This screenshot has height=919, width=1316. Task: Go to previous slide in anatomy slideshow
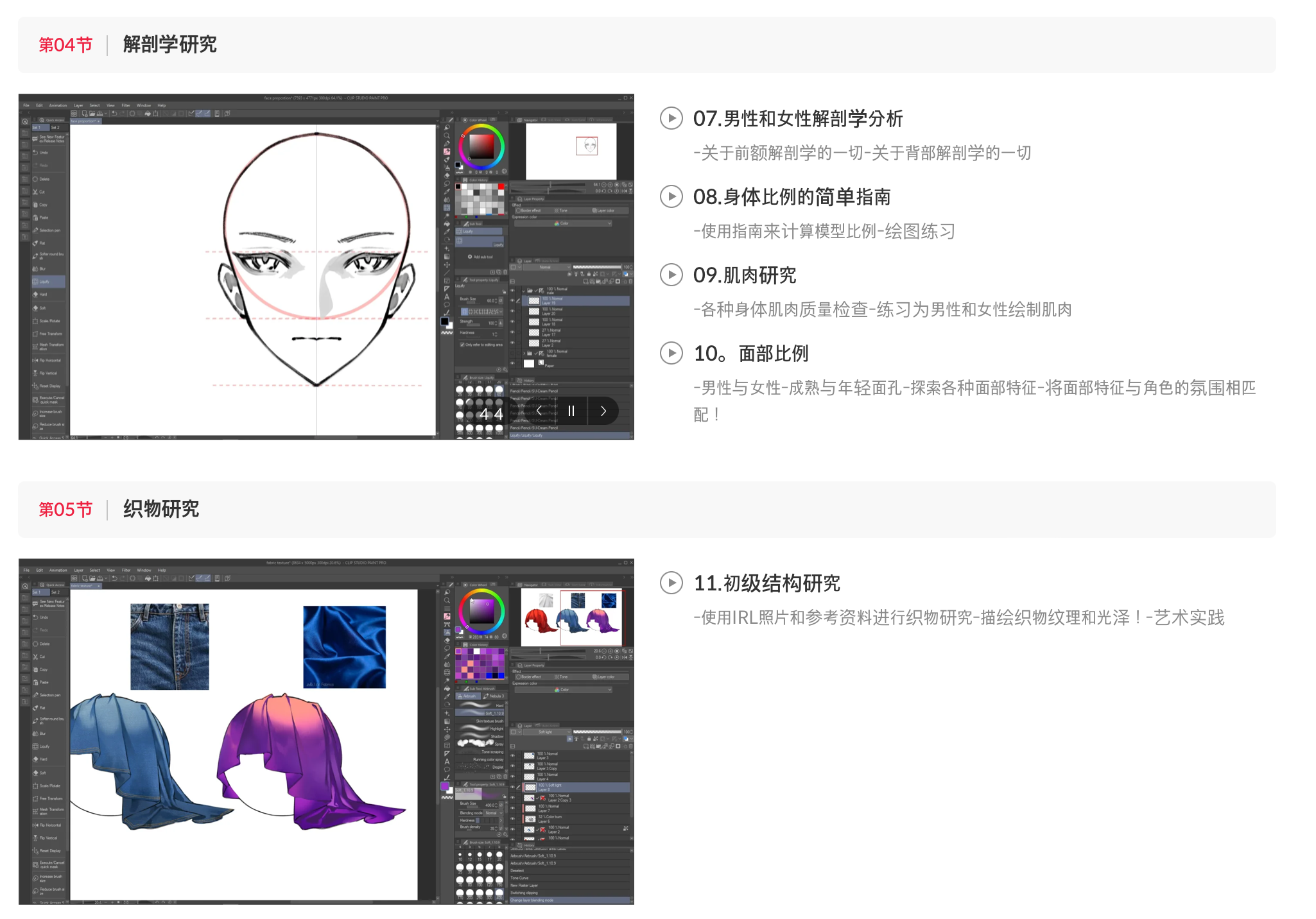coord(539,411)
